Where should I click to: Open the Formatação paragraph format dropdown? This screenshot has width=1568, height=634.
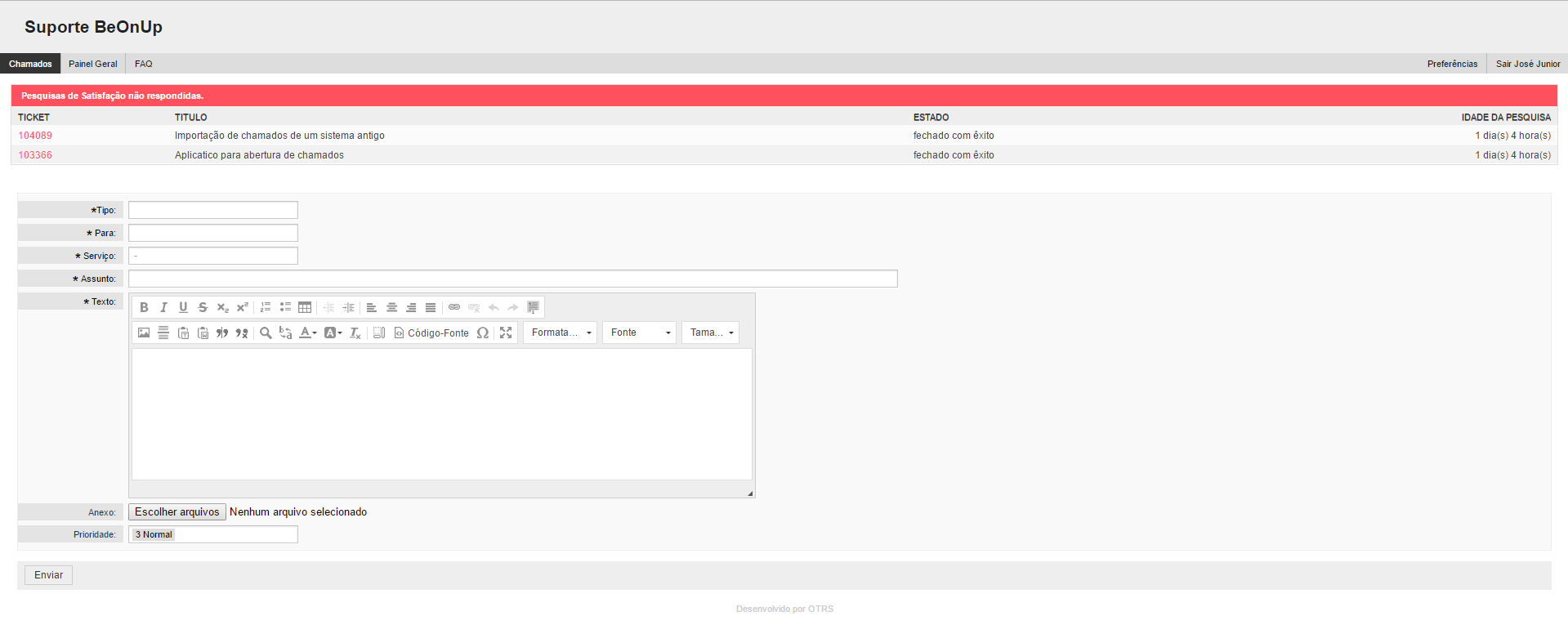tap(561, 333)
